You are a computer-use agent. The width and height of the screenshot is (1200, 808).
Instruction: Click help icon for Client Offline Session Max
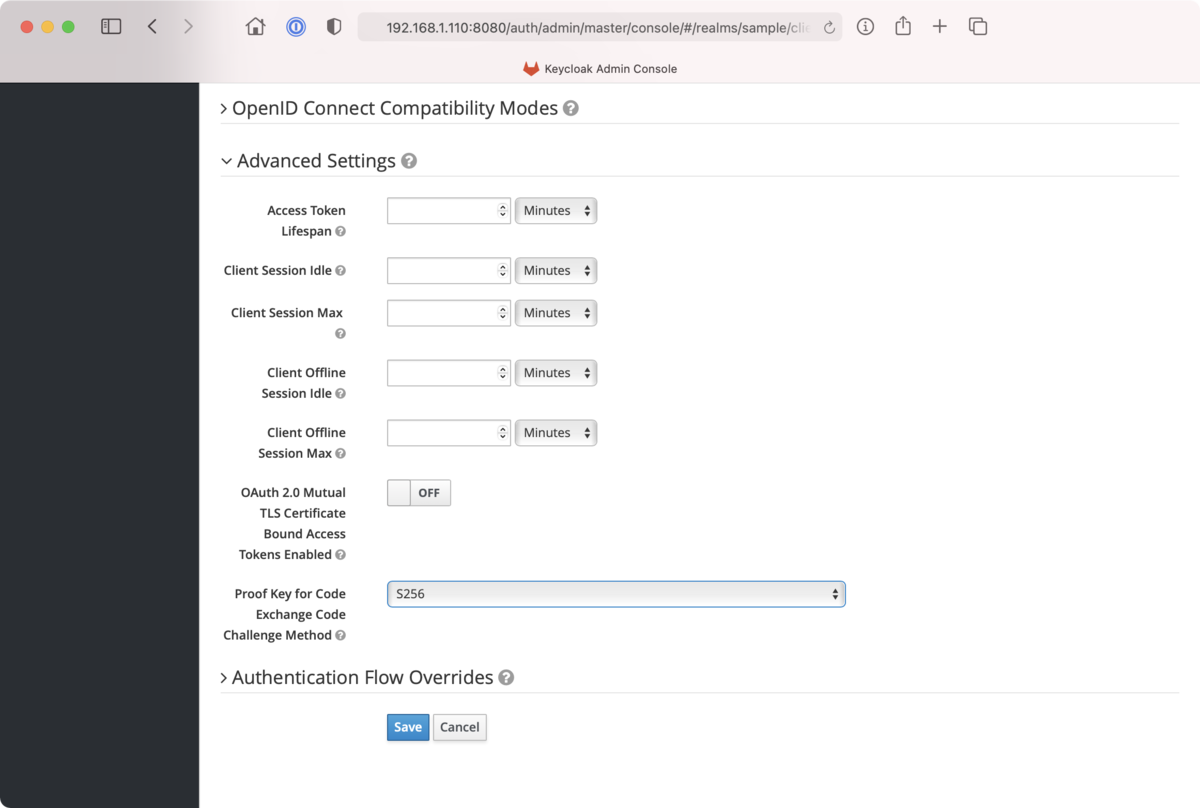coord(341,454)
